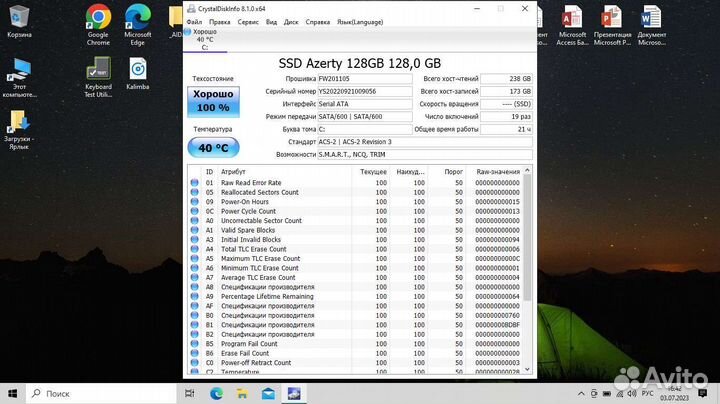This screenshot has height=404, width=720.
Task: Click the firmware field FW201105
Action: coord(365,79)
